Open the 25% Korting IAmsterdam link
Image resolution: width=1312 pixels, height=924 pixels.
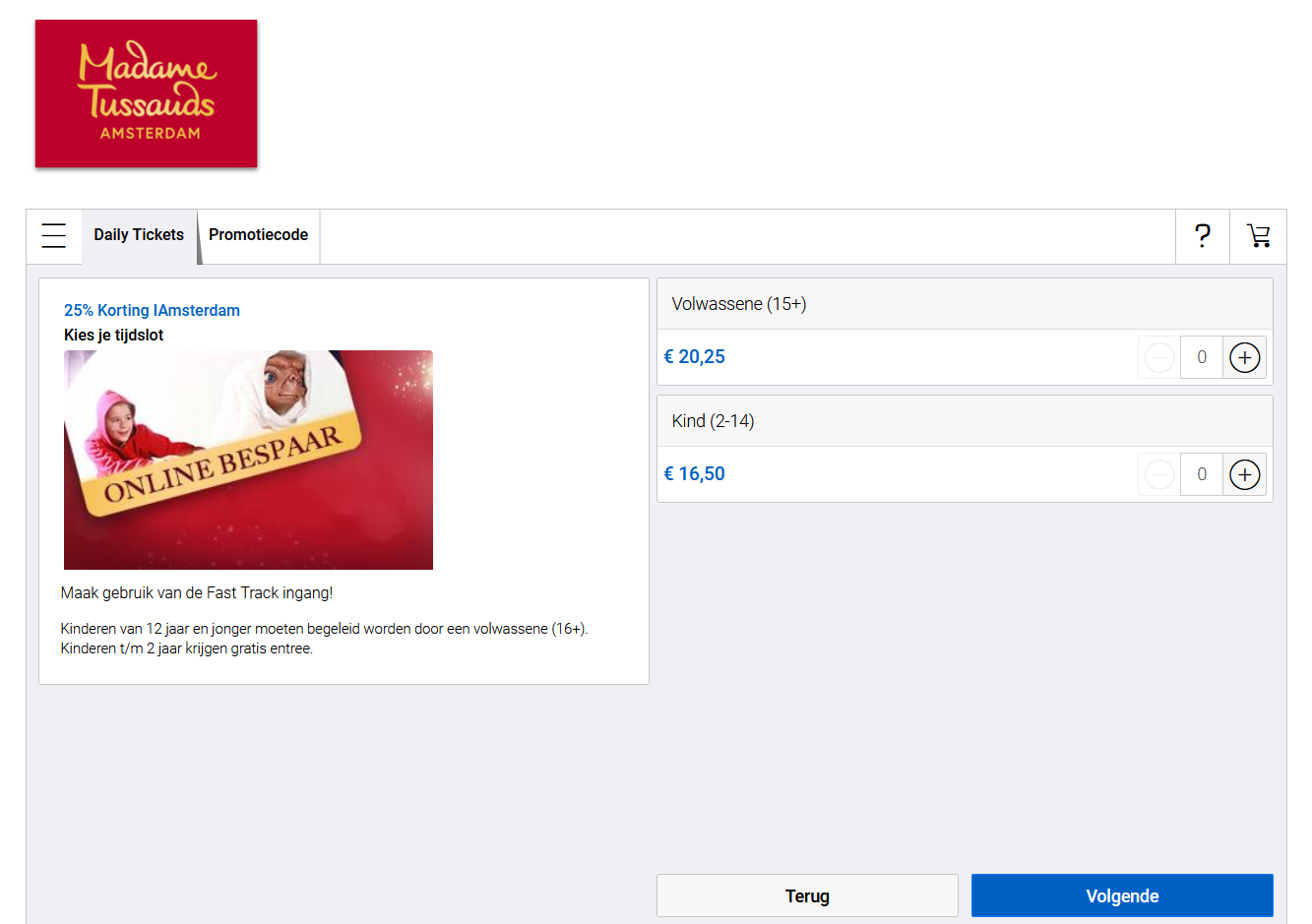pyautogui.click(x=152, y=310)
